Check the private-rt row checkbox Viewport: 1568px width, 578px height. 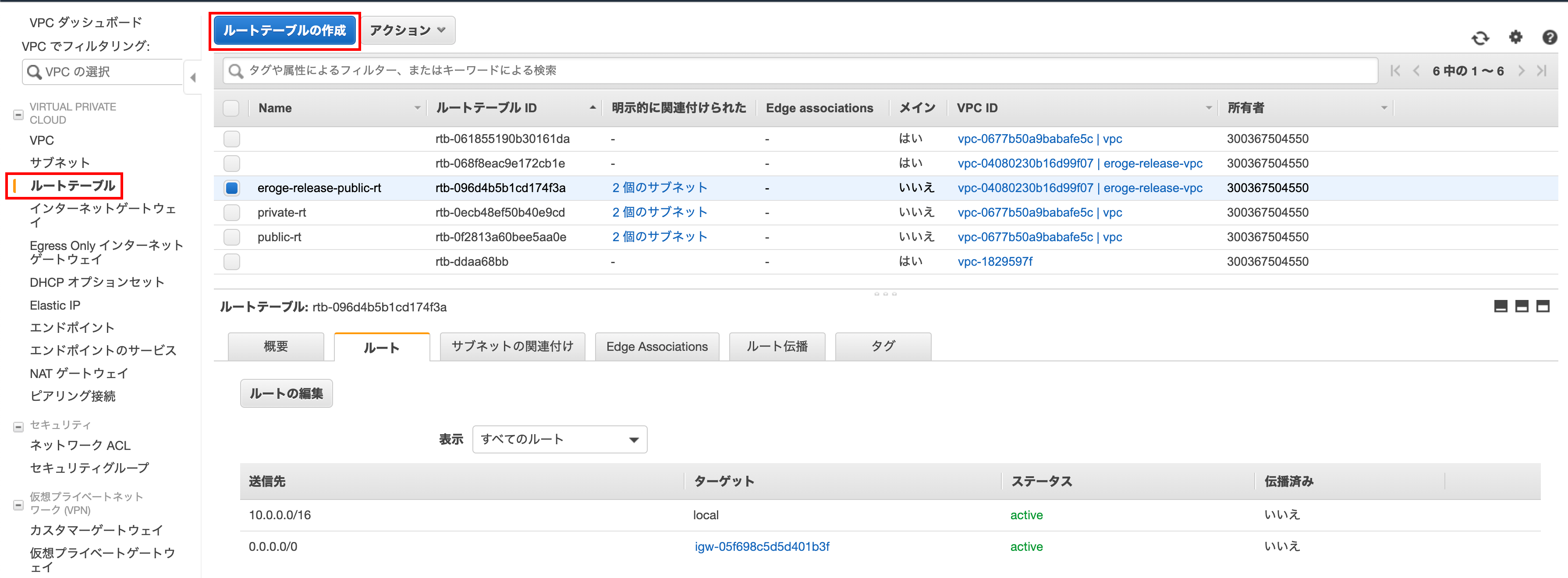point(231,213)
